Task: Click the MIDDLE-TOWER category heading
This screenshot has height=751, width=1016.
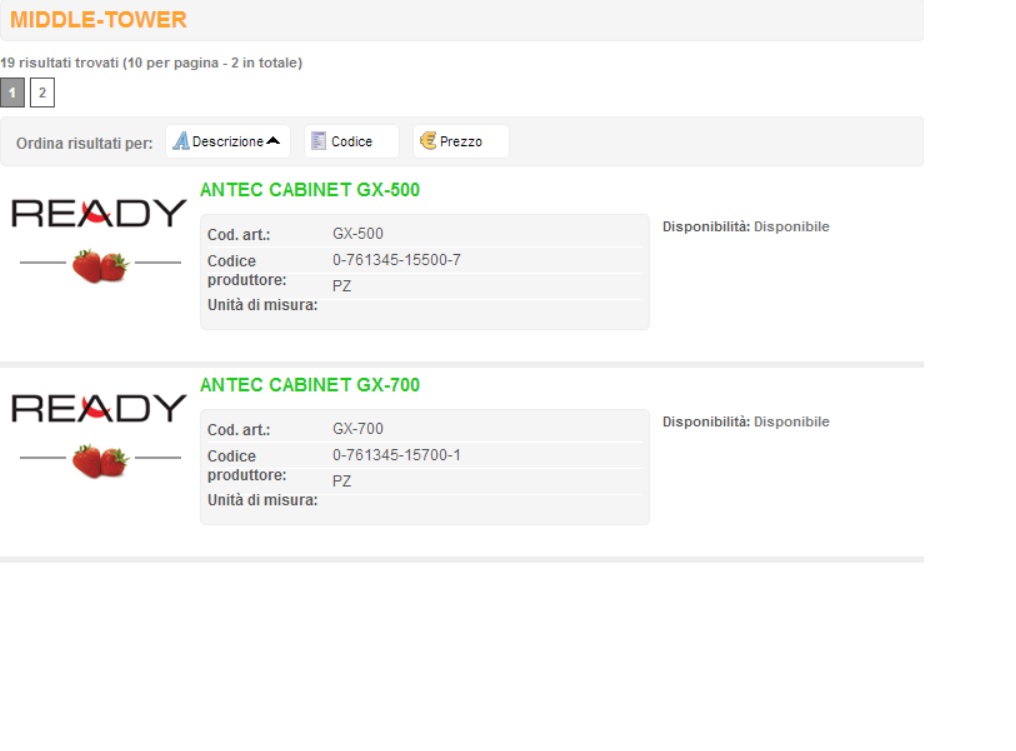Action: pyautogui.click(x=98, y=19)
